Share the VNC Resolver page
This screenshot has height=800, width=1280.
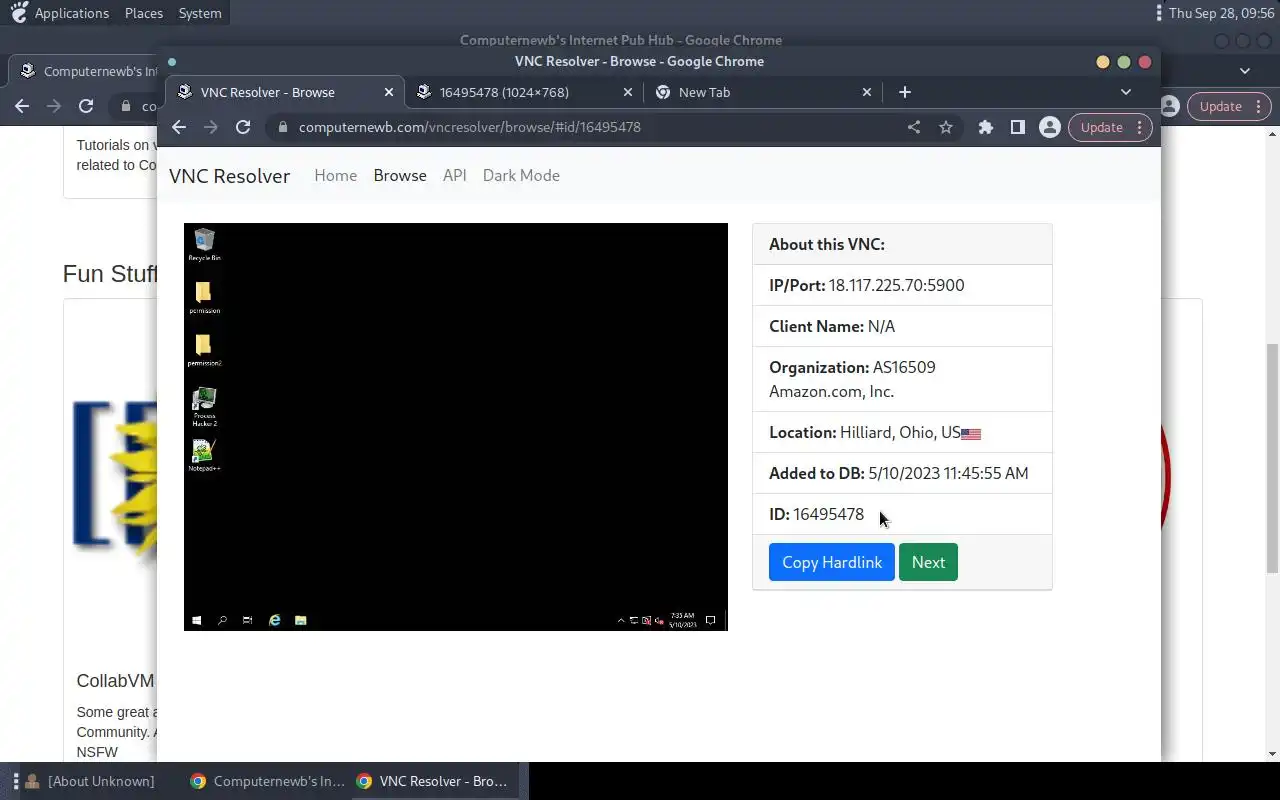914,127
